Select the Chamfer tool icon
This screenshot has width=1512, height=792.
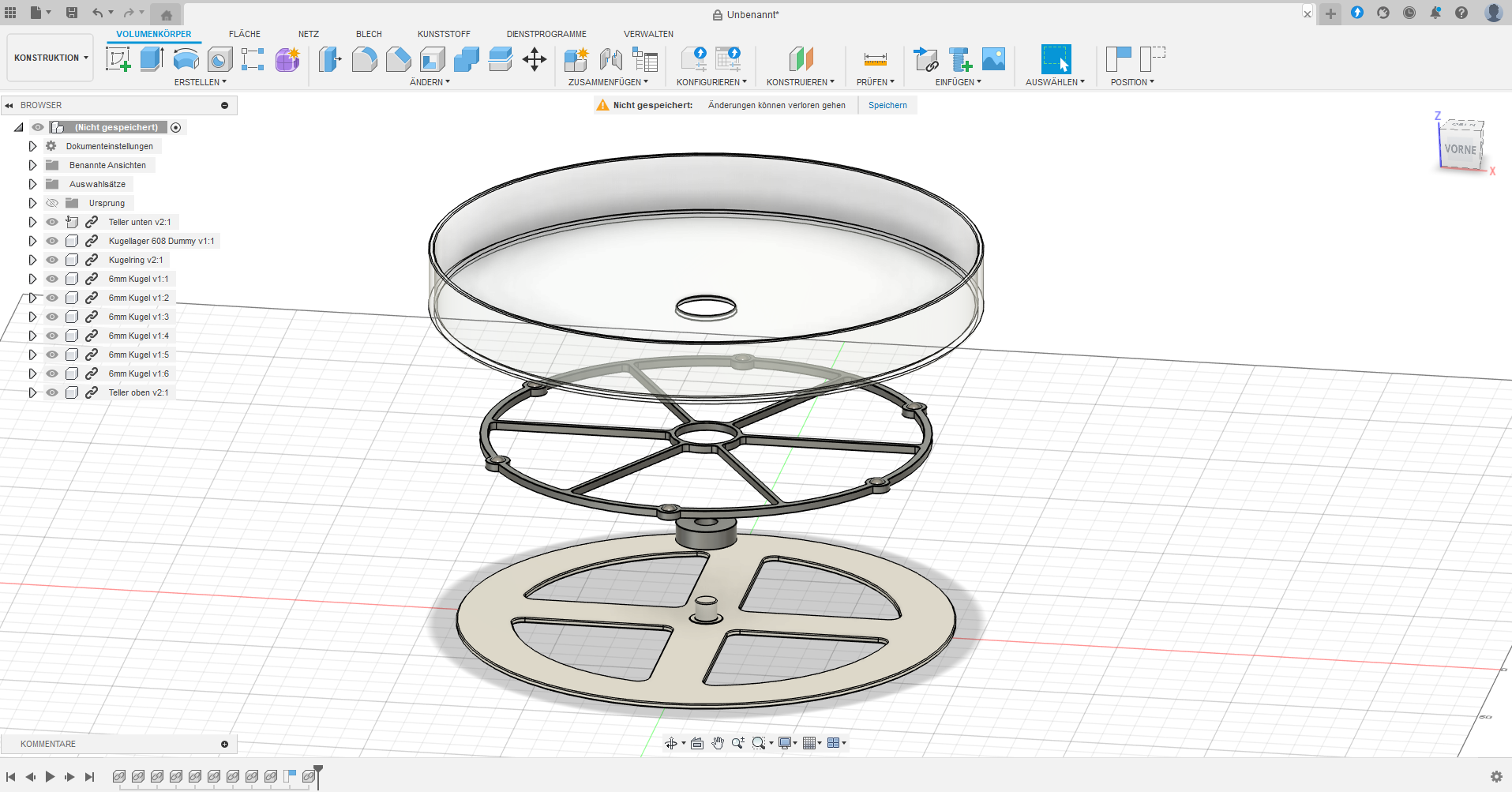click(398, 59)
